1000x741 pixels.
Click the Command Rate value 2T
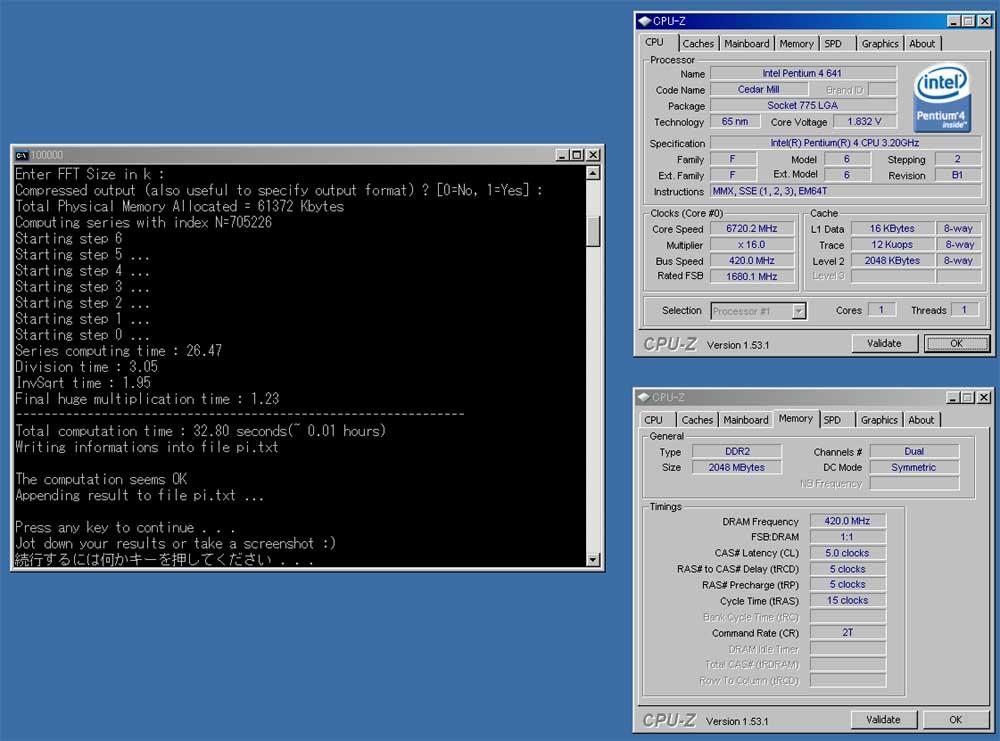[848, 632]
